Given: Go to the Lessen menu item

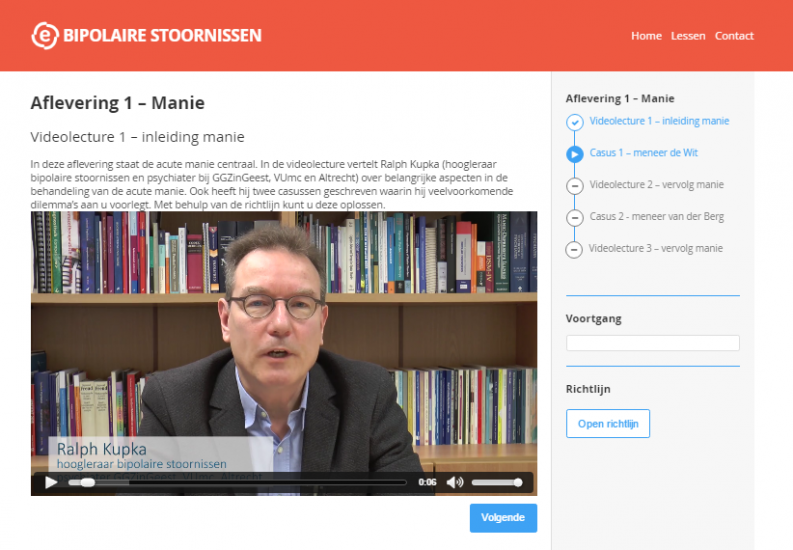Looking at the screenshot, I should [x=688, y=36].
